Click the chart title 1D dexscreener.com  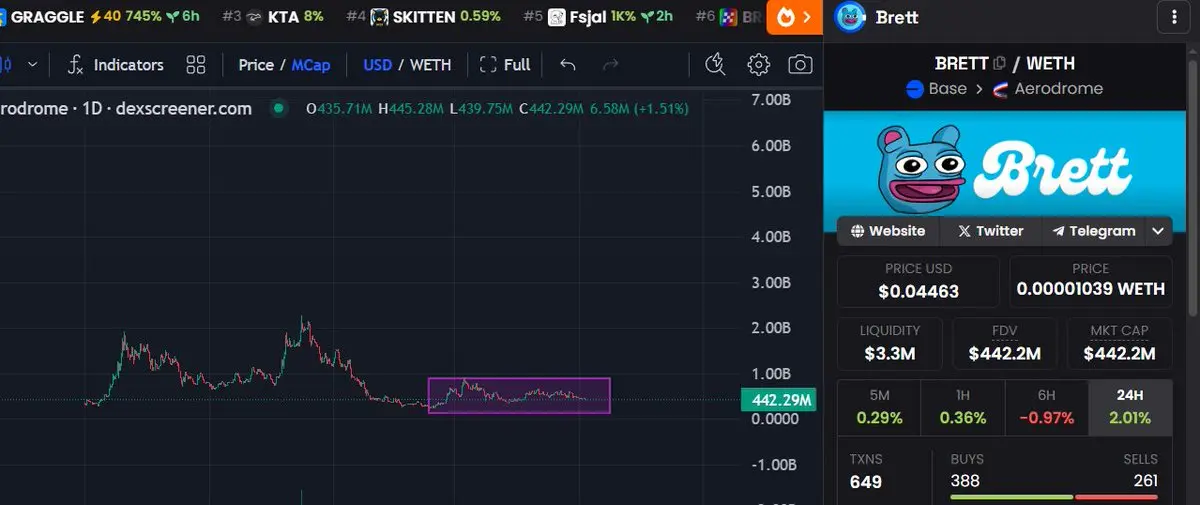click(126, 108)
